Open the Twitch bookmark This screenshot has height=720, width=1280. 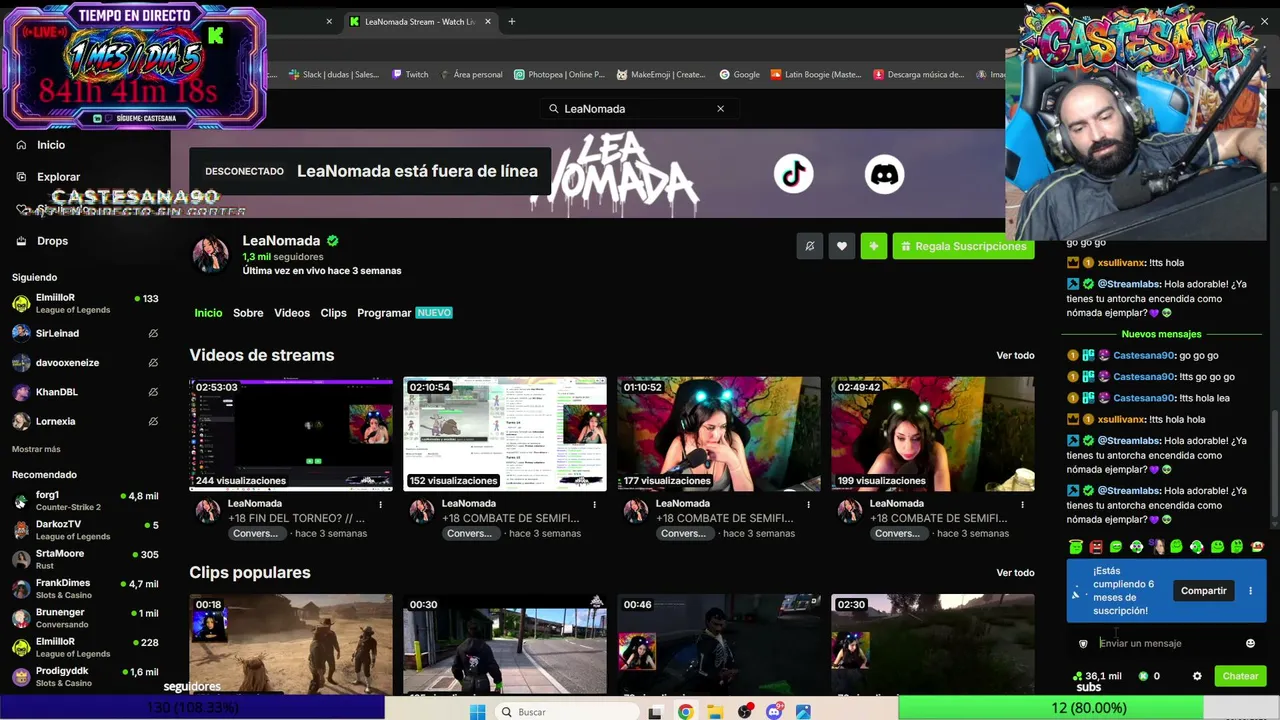click(410, 74)
